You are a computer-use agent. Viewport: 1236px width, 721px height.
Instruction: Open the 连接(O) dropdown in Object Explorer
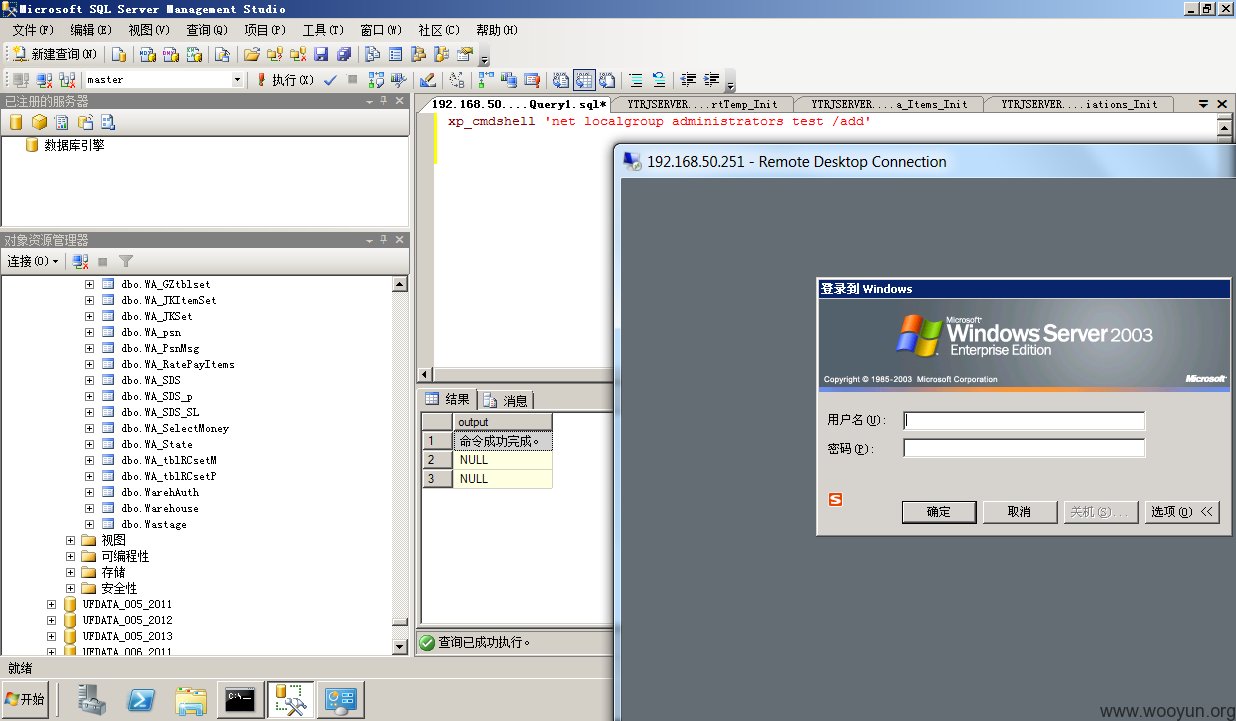[33, 261]
